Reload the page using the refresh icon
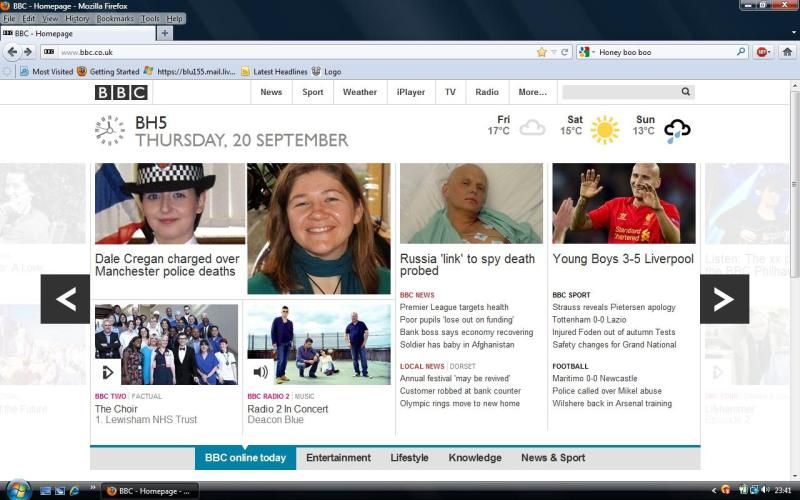The width and height of the screenshot is (800, 500). (x=565, y=52)
